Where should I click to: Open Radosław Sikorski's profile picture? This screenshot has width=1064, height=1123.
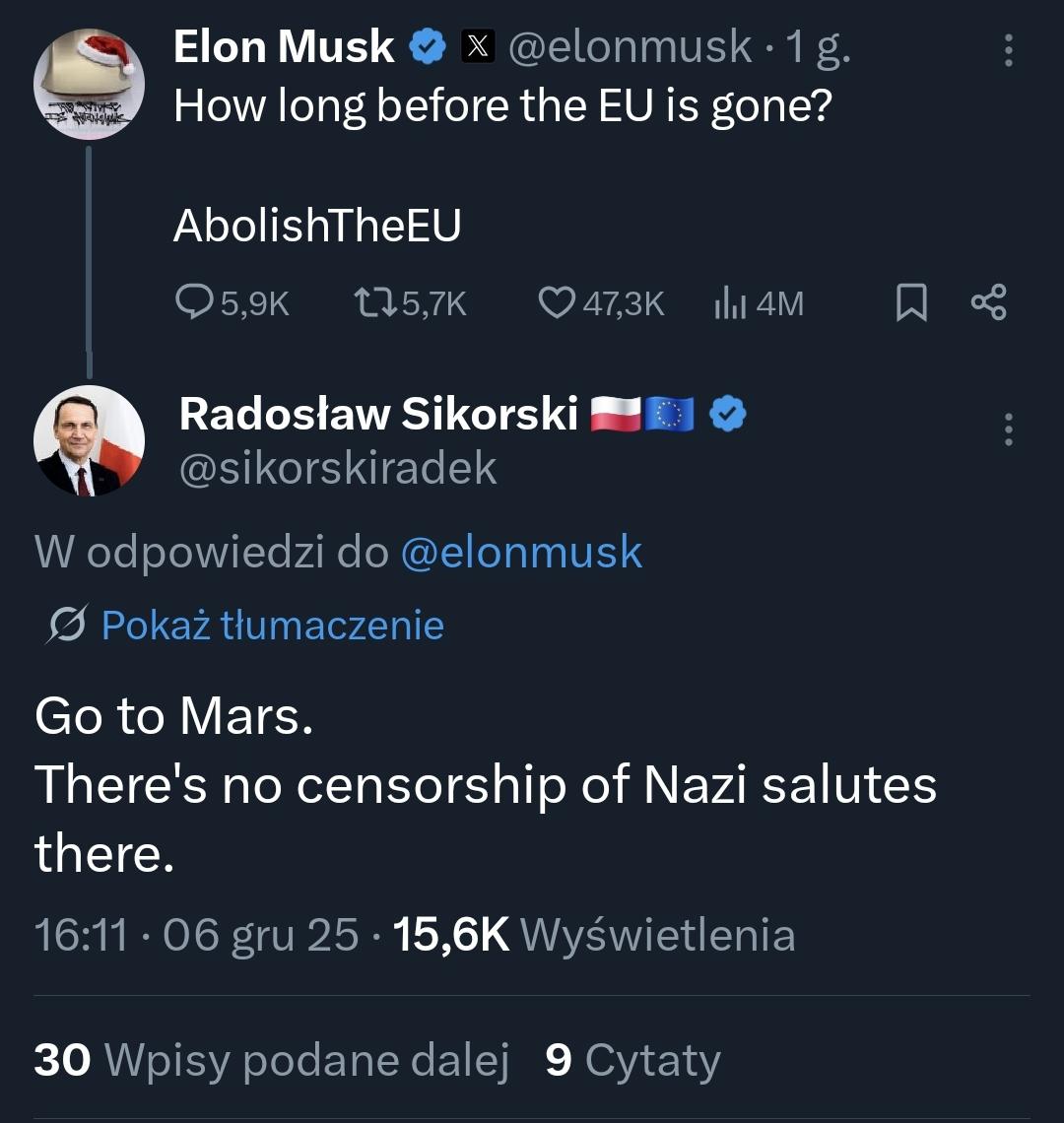pos(90,440)
